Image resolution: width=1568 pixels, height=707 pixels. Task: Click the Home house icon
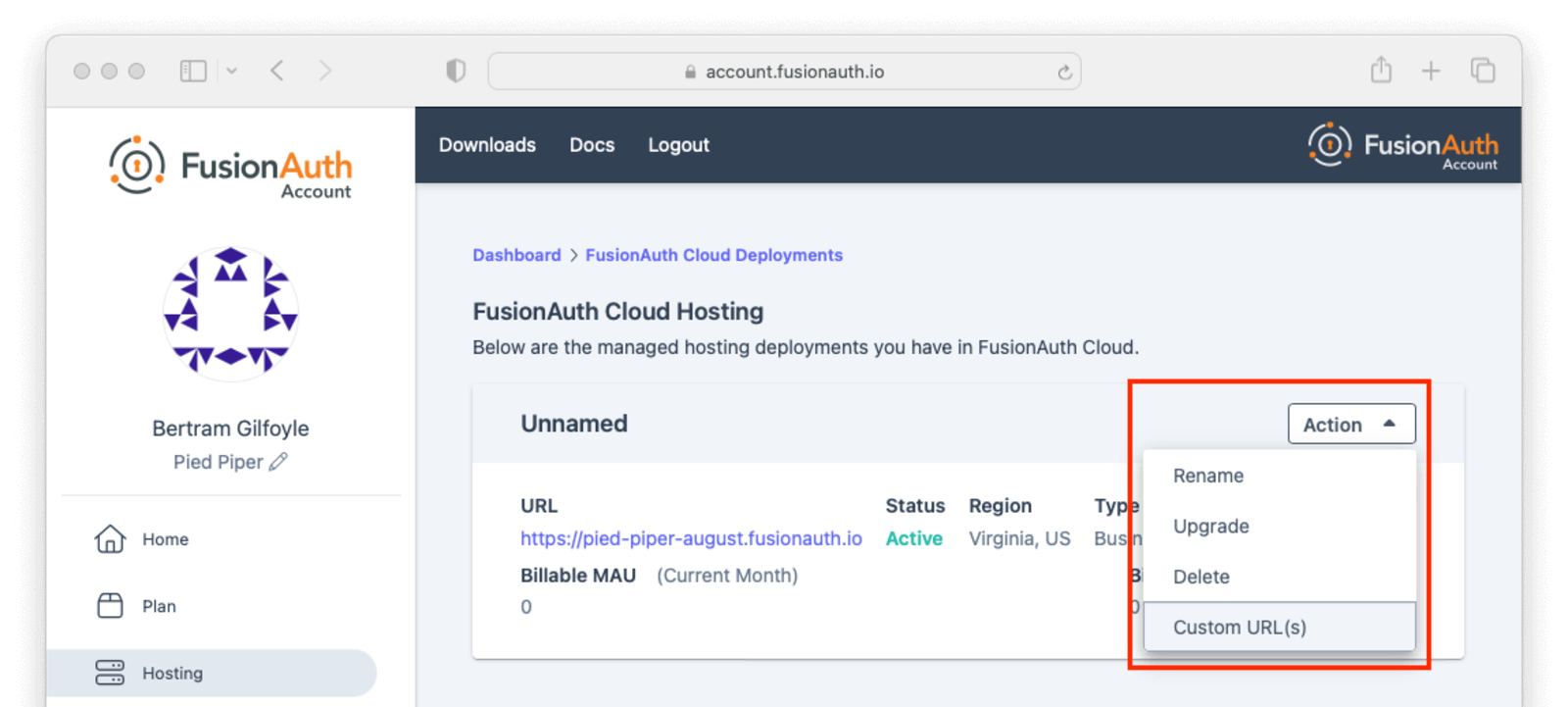point(110,539)
